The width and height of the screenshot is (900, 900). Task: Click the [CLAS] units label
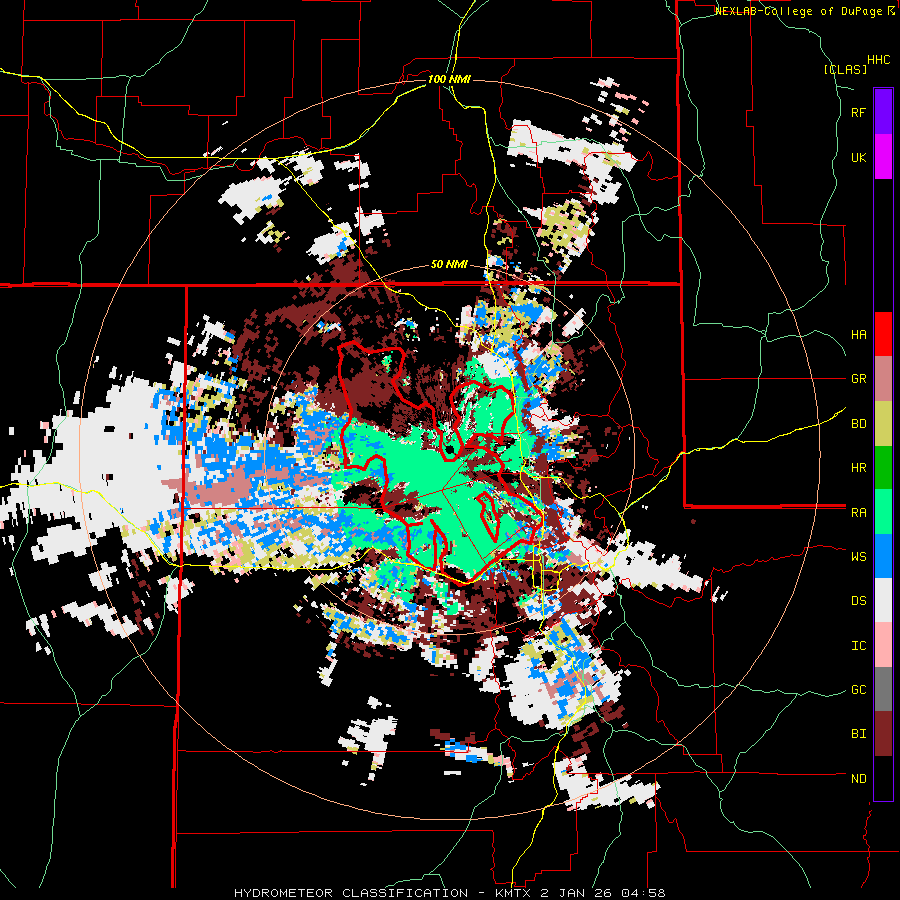point(845,69)
